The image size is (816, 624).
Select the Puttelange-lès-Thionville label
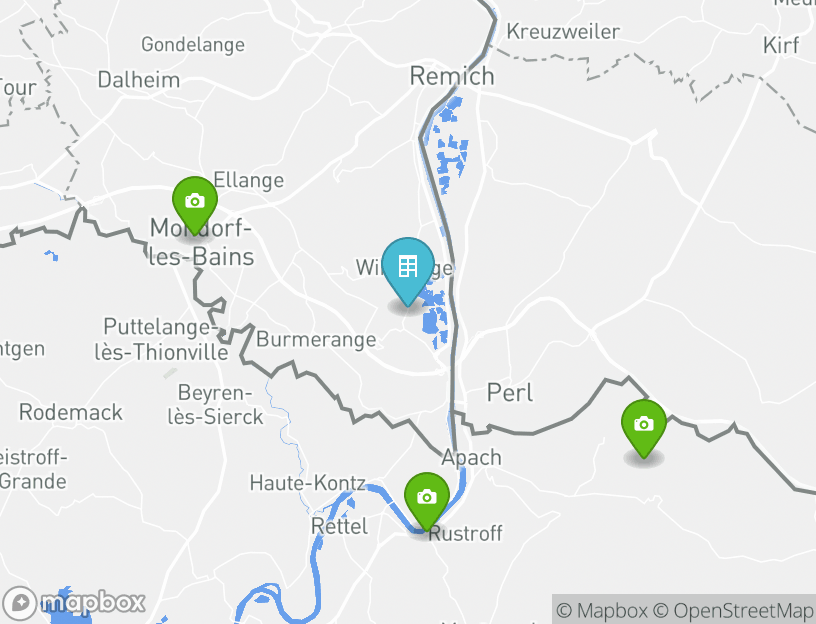click(x=161, y=339)
